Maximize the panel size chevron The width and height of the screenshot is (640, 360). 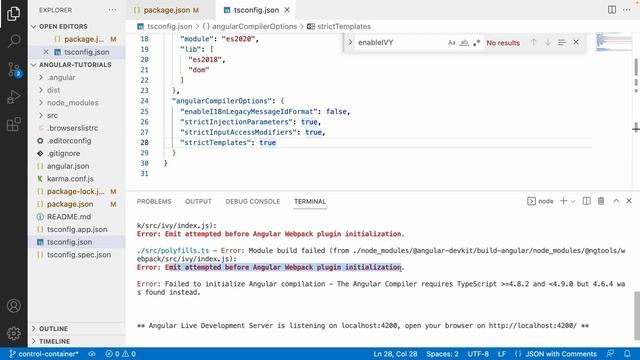(616, 201)
